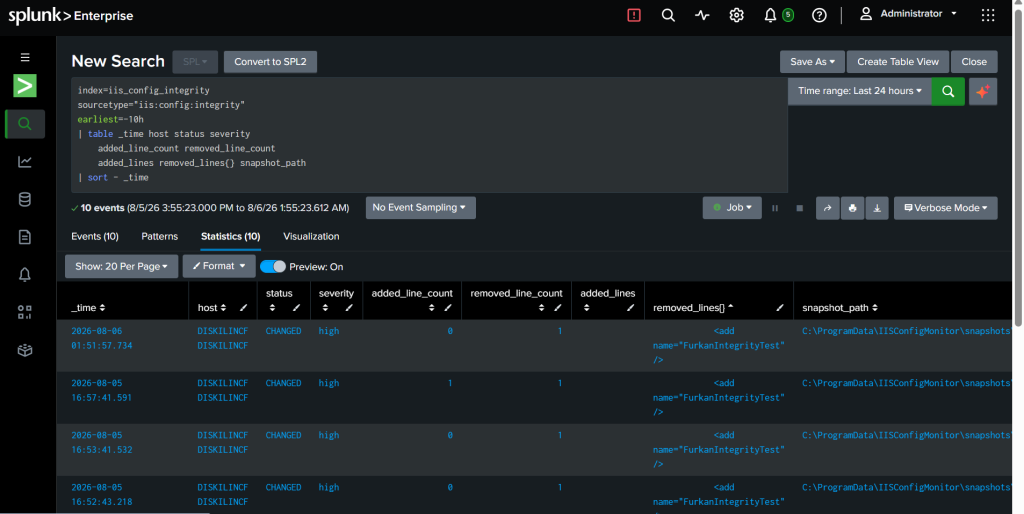Open the Verbose Mode dropdown
The width and height of the screenshot is (1024, 514).
click(x=946, y=208)
